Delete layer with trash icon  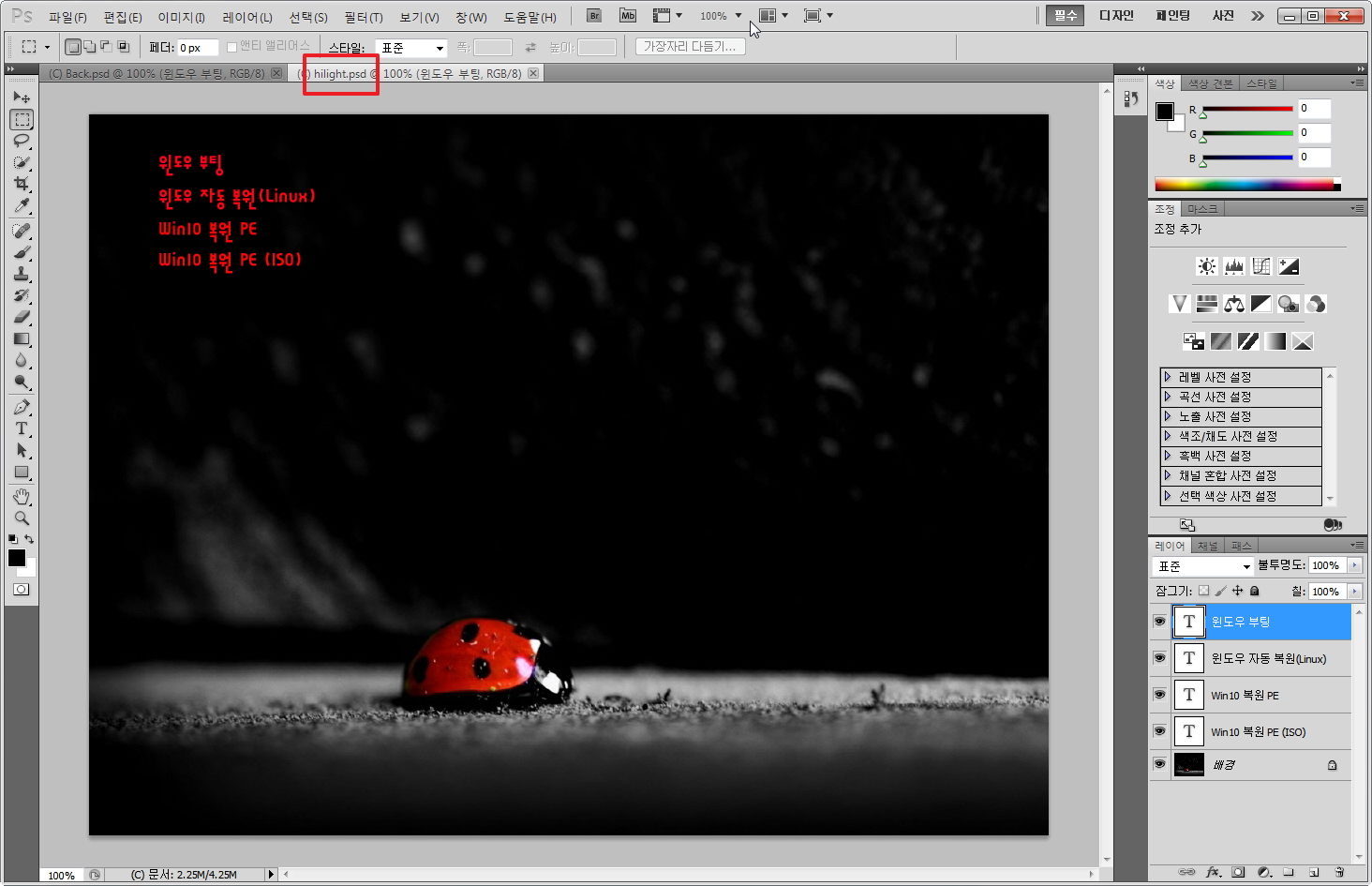1339,872
